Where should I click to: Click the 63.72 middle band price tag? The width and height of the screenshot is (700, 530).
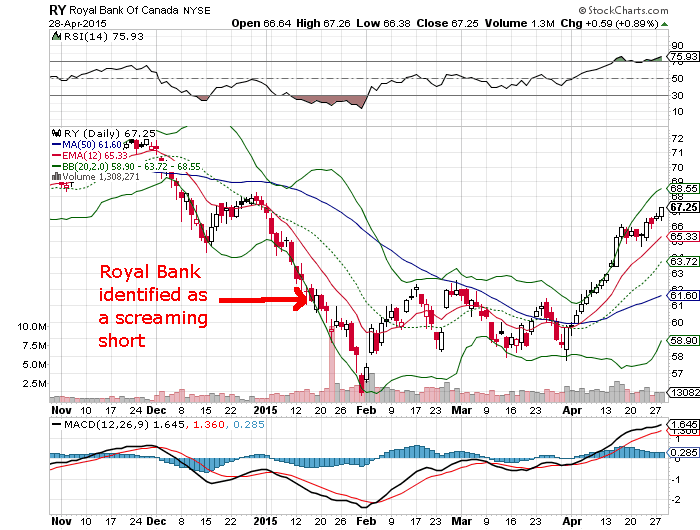click(x=683, y=261)
